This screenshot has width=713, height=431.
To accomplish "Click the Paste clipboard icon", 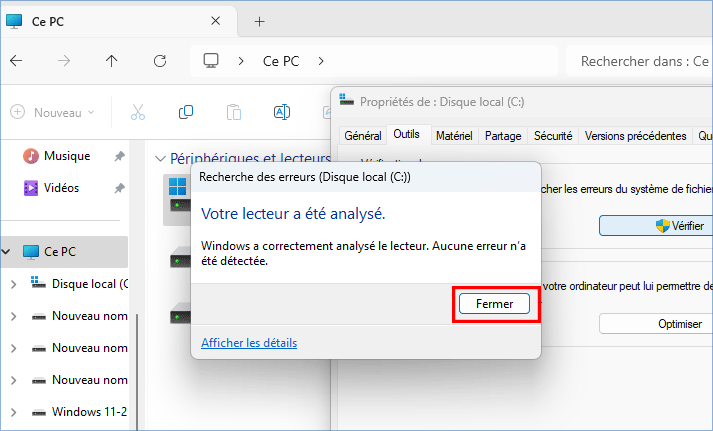I will tap(234, 112).
